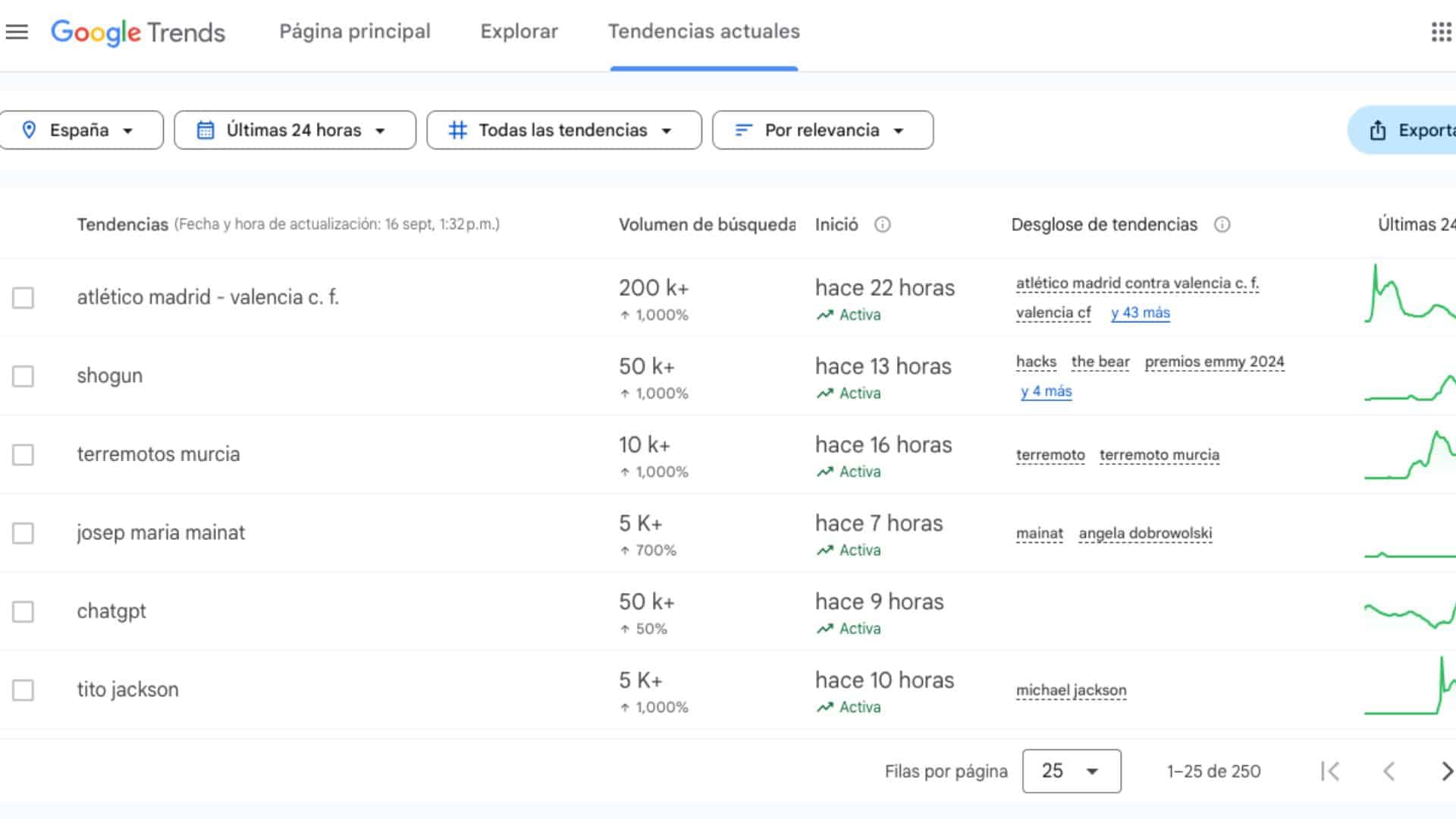Click the '200 k+' search volume value
1456x819 pixels.
[654, 288]
